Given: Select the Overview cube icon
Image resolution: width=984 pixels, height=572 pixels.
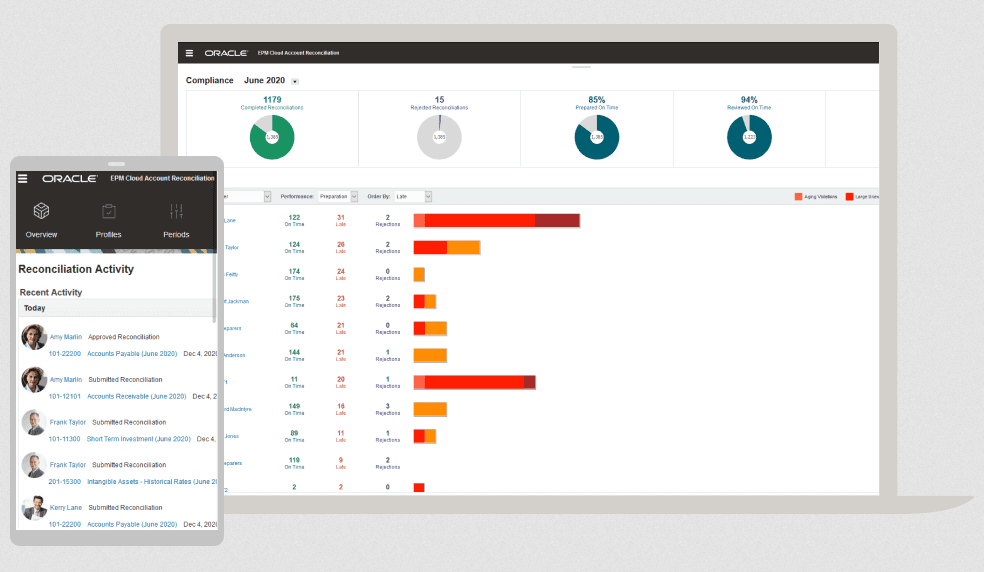Looking at the screenshot, I should (x=41, y=211).
